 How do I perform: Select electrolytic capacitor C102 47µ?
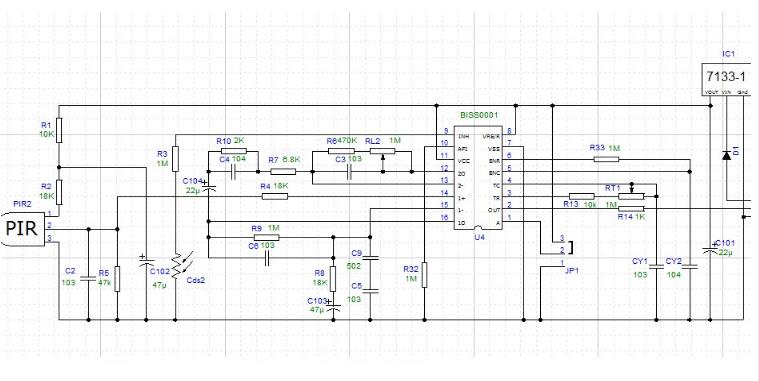[x=146, y=264]
